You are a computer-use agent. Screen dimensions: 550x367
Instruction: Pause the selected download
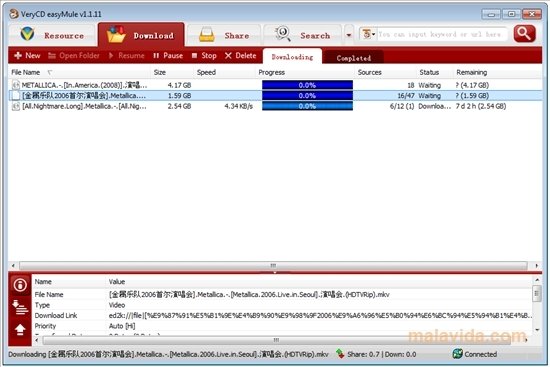click(x=168, y=55)
